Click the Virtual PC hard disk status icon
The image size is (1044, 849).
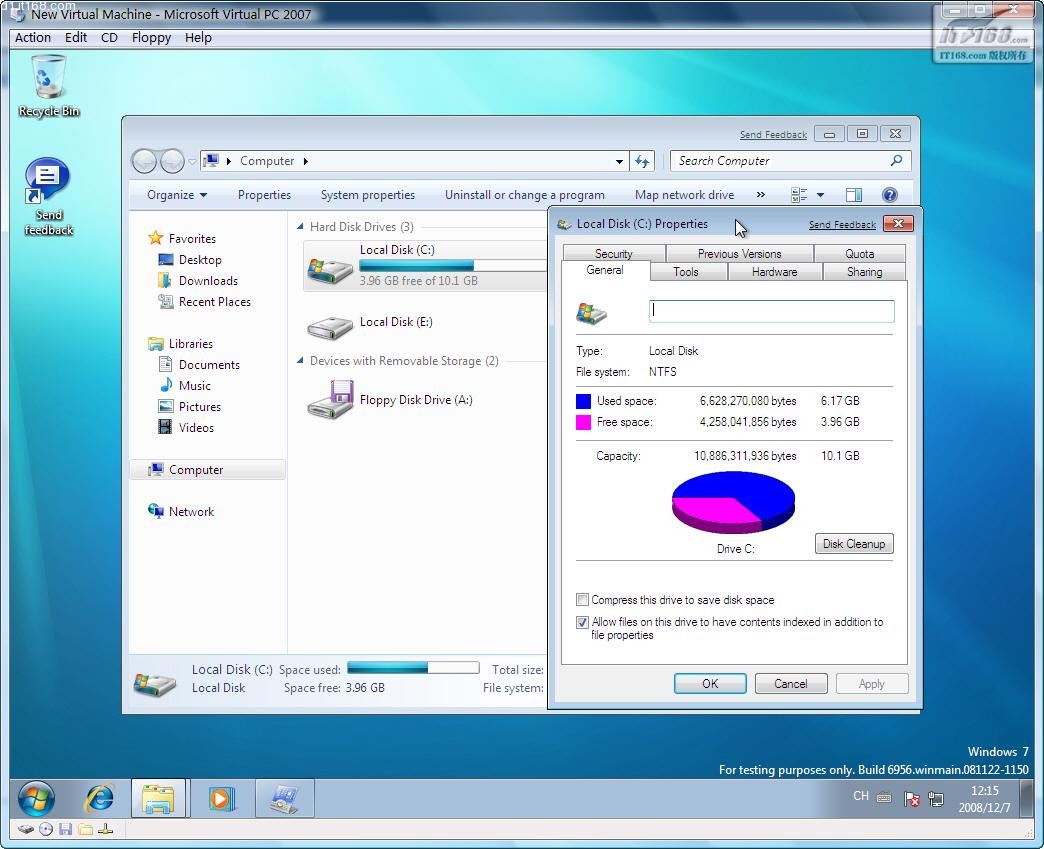(26, 830)
